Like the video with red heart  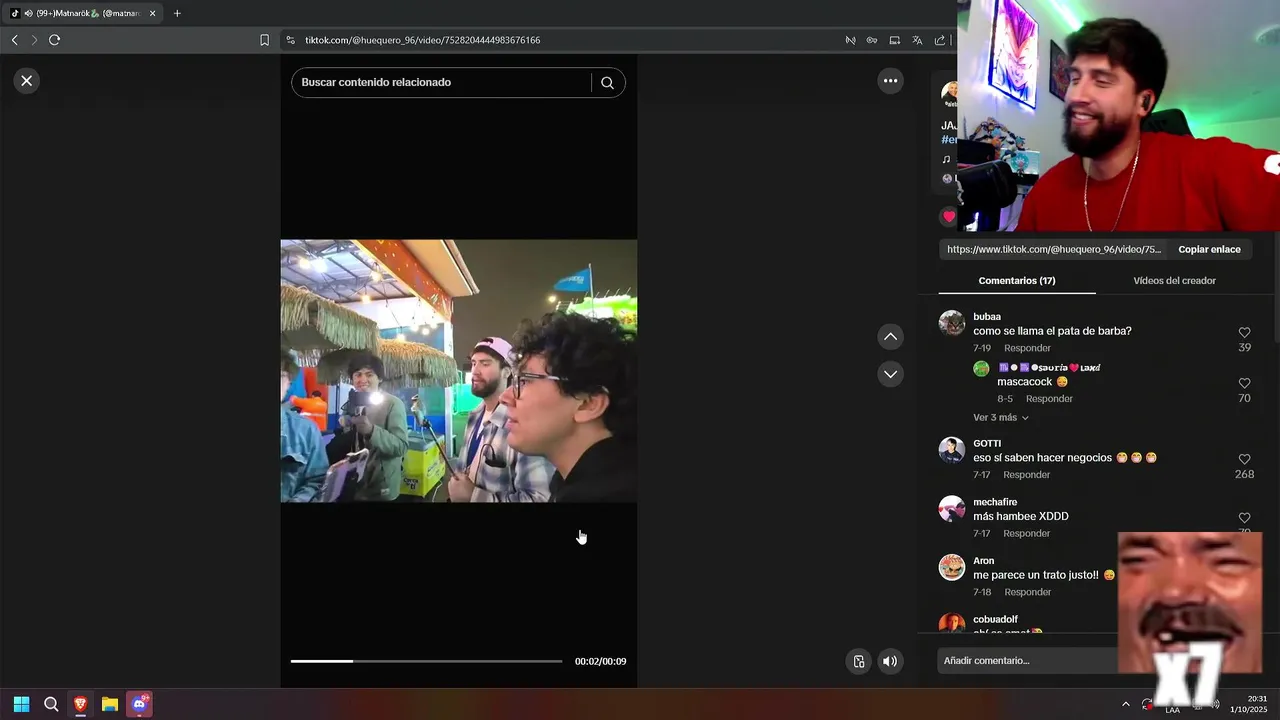click(x=949, y=216)
